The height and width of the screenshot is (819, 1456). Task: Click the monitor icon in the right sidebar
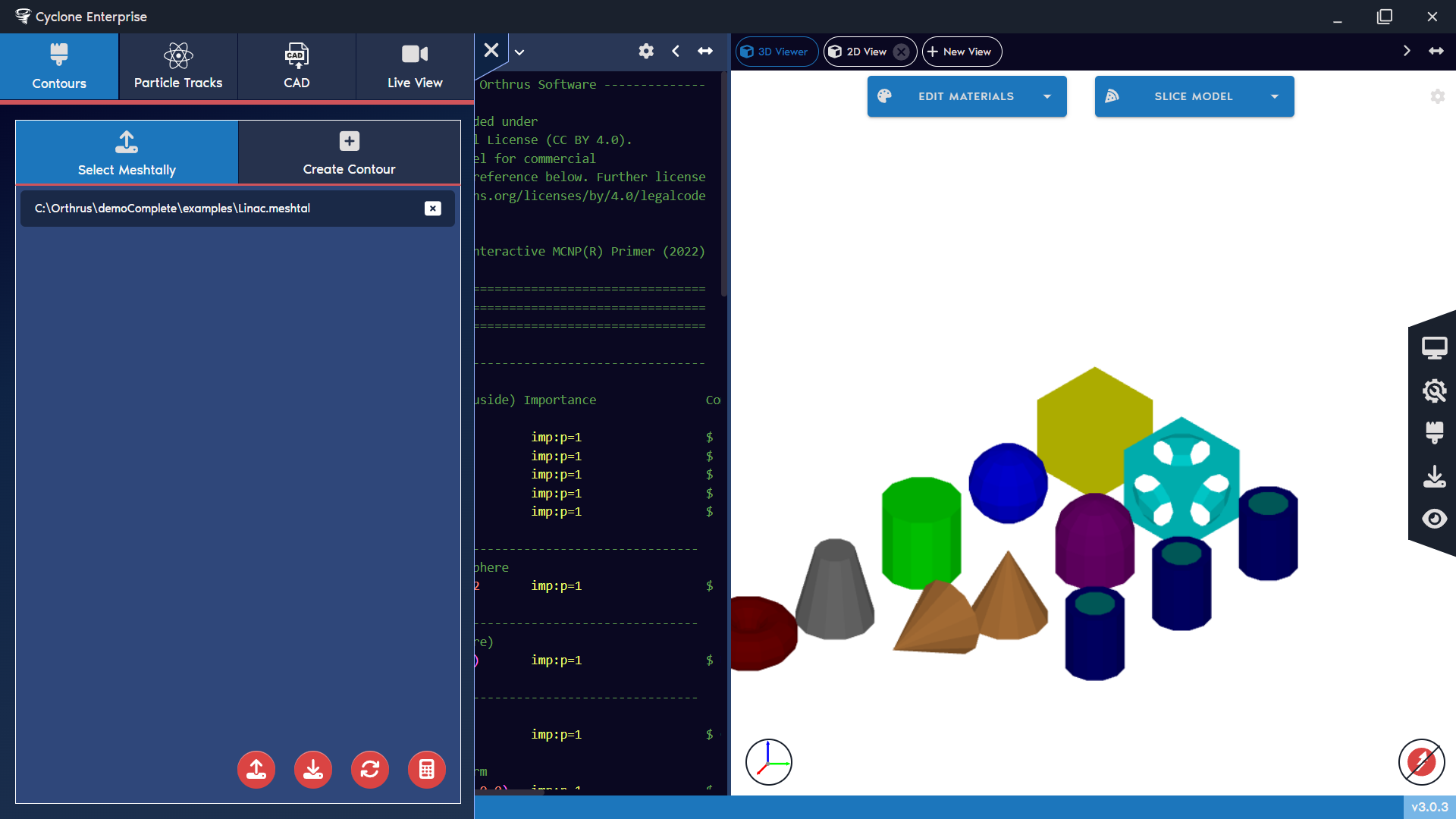pos(1436,347)
